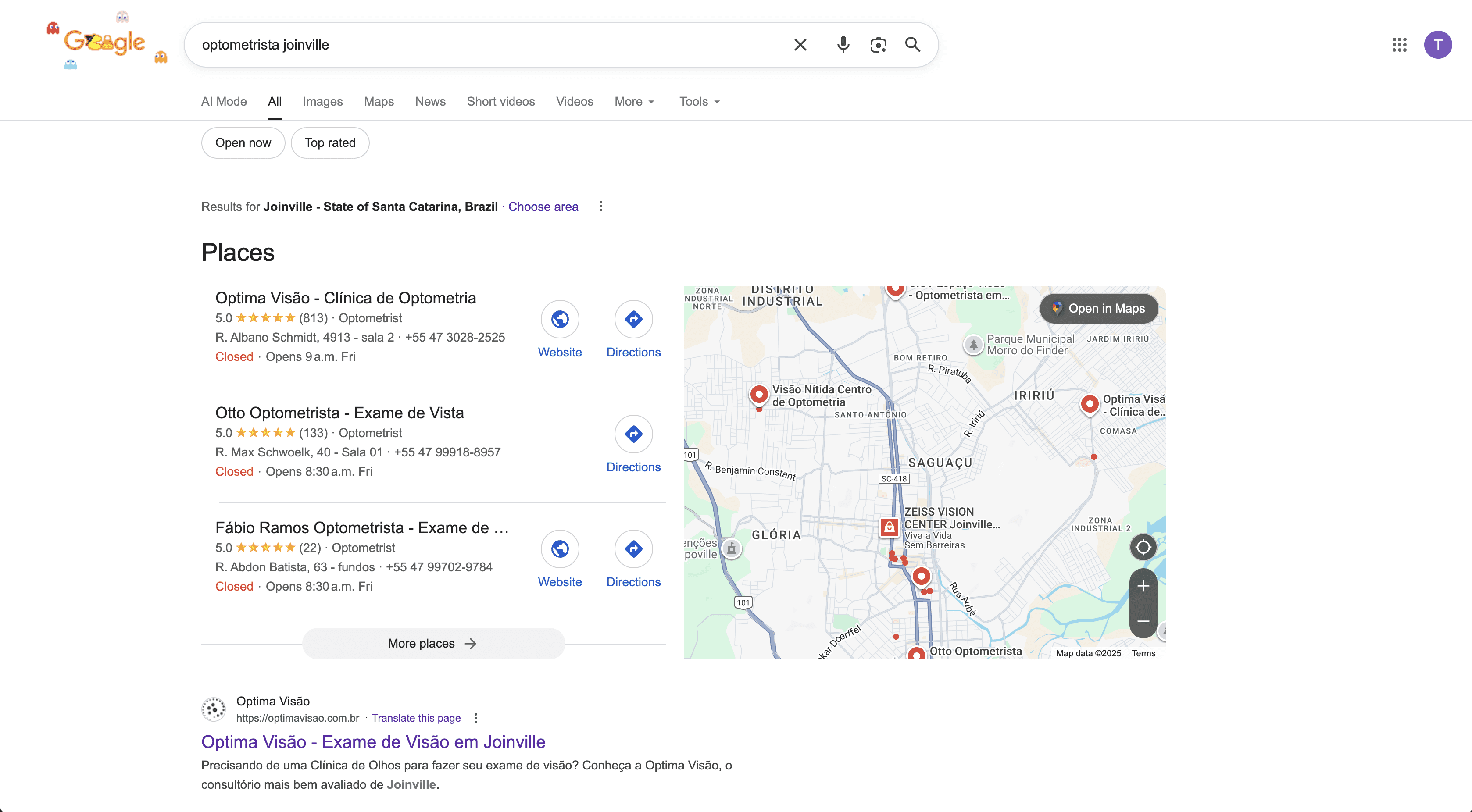
Task: Switch to the Maps tab
Action: (x=379, y=102)
